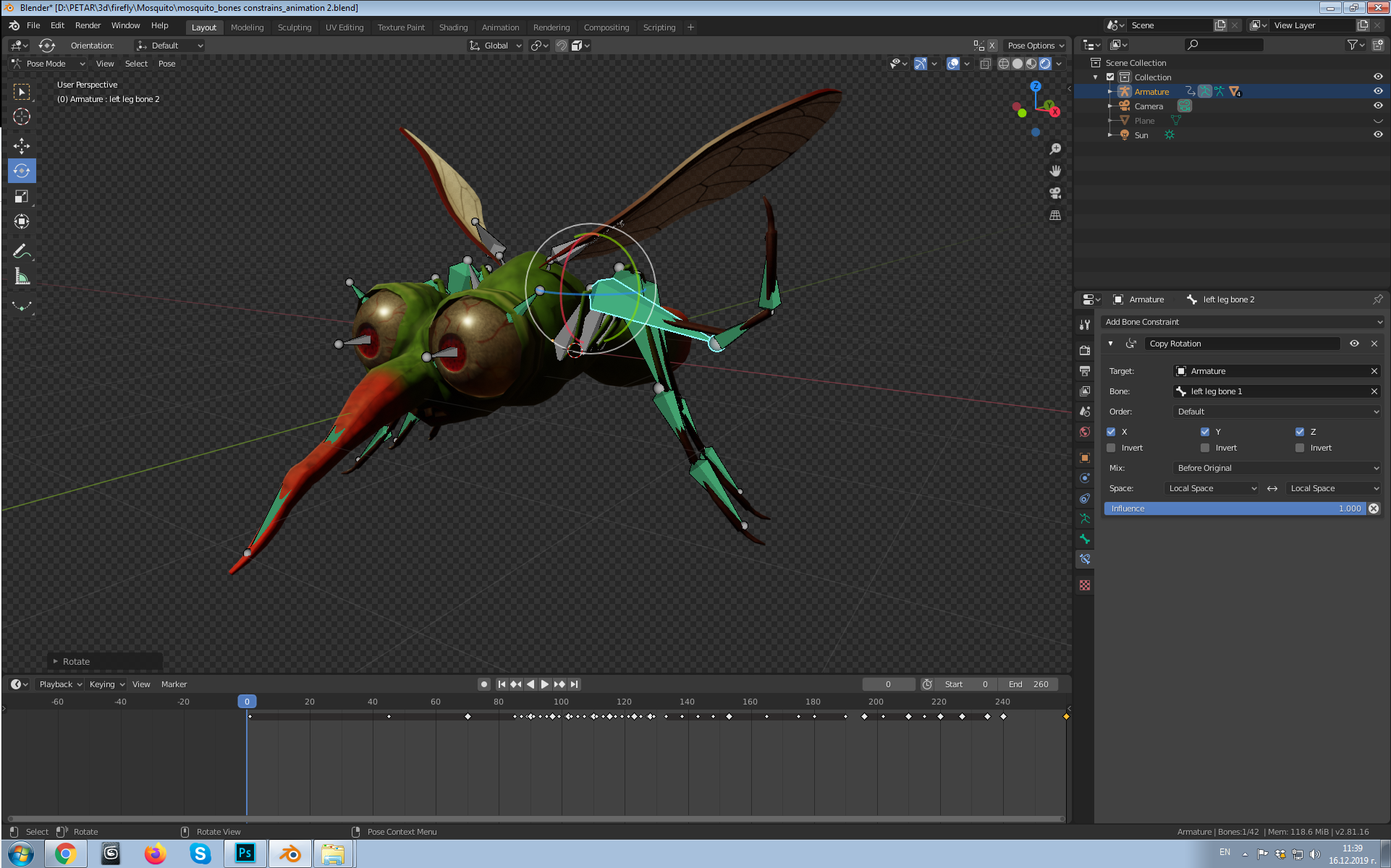The height and width of the screenshot is (868, 1391).
Task: Click frame 0 marker on timeline
Action: point(247,700)
